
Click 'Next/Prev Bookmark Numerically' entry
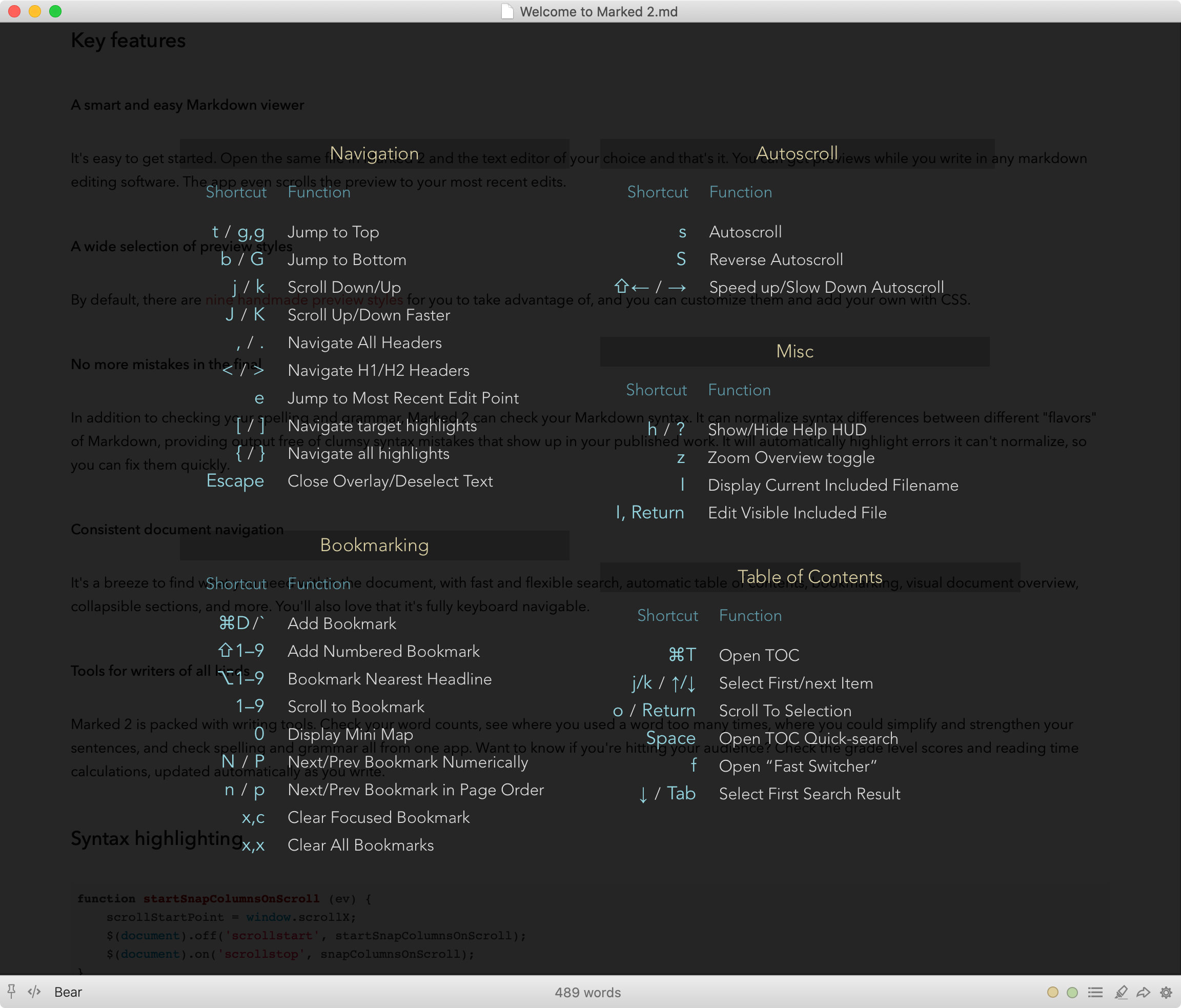(x=408, y=762)
